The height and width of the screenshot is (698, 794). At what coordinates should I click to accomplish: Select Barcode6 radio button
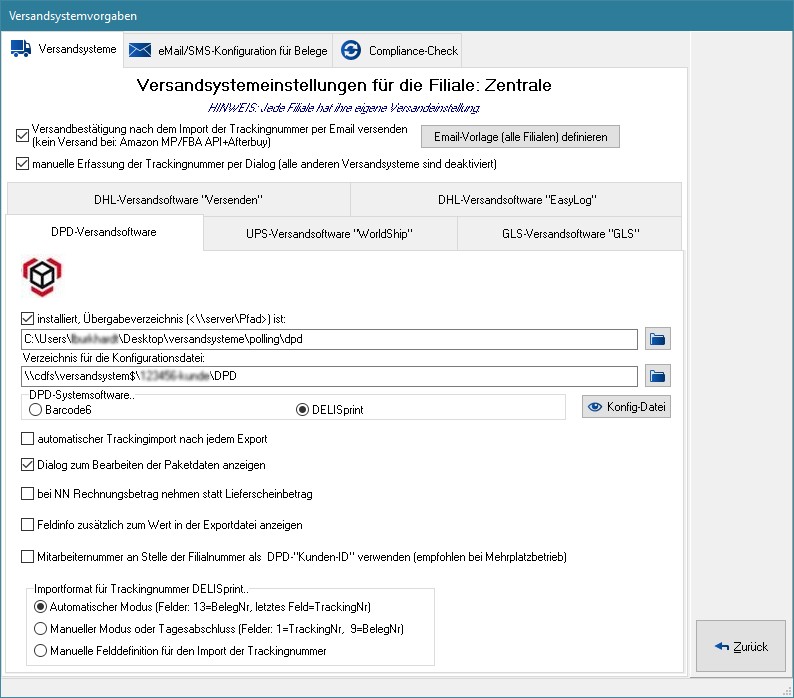[35, 410]
